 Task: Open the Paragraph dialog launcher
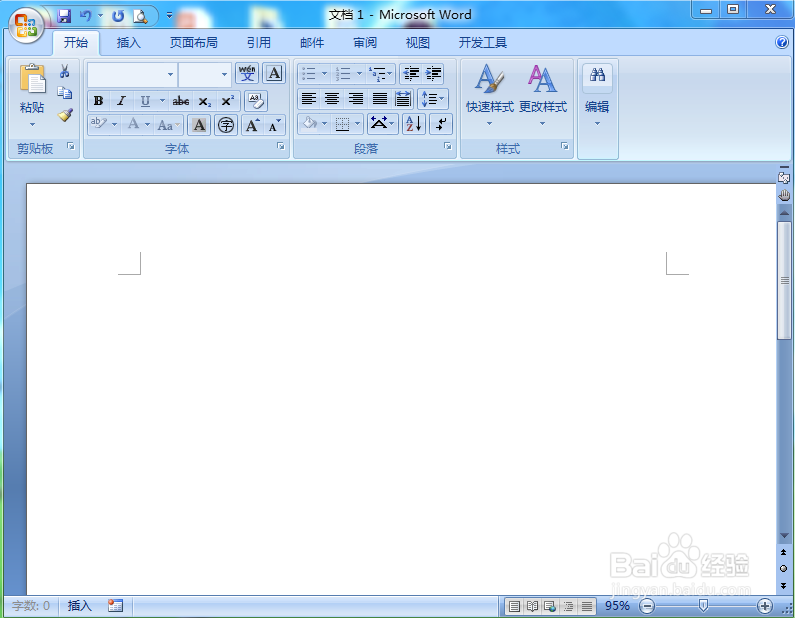point(448,147)
